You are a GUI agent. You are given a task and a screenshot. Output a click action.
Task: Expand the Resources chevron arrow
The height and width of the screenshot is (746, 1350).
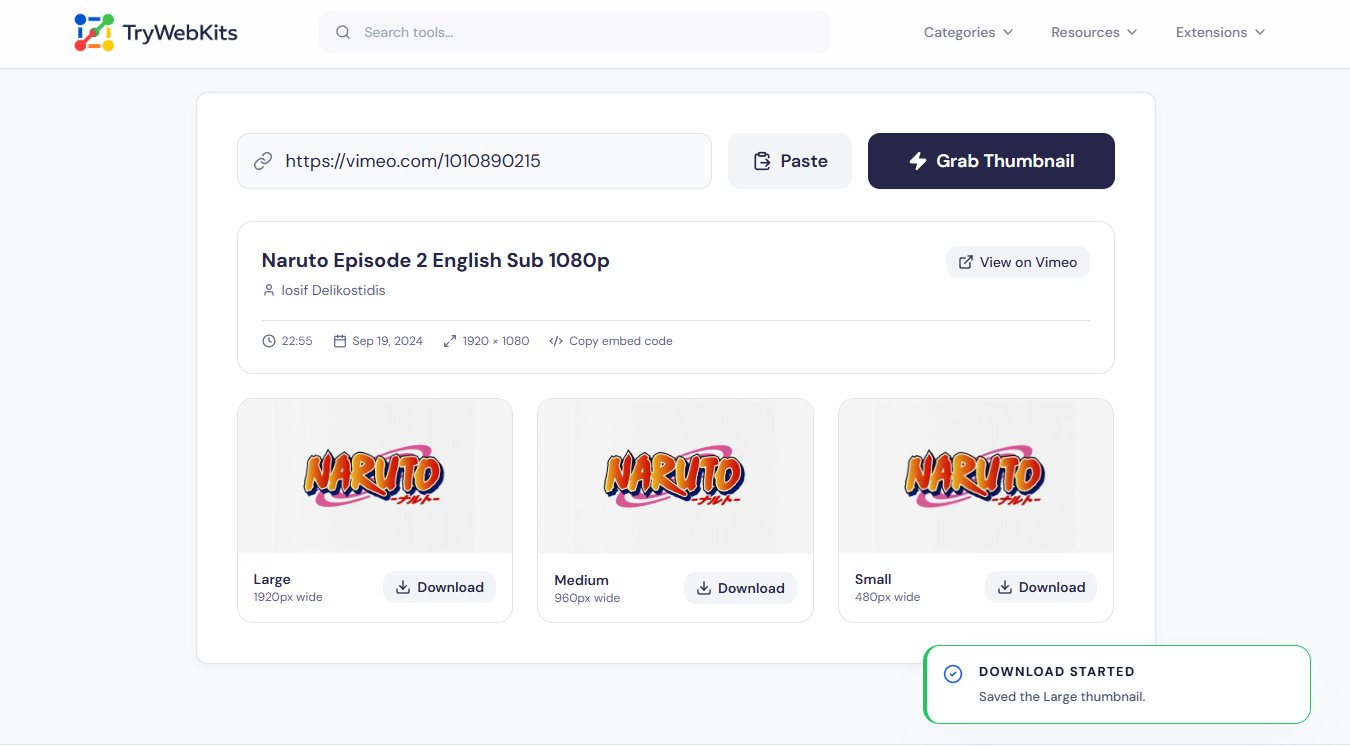1132,32
